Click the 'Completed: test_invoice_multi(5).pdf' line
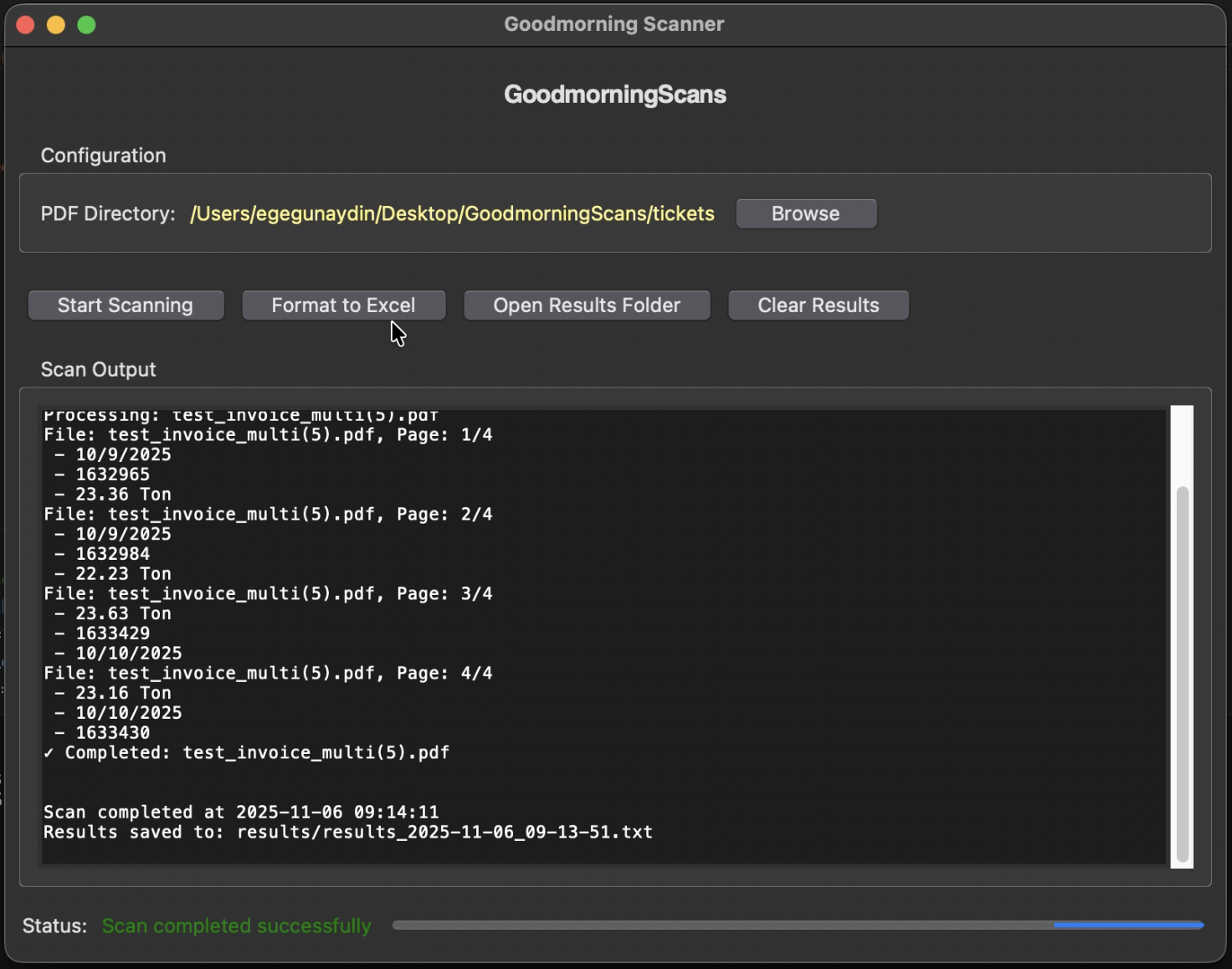The width and height of the screenshot is (1232, 969). (247, 752)
